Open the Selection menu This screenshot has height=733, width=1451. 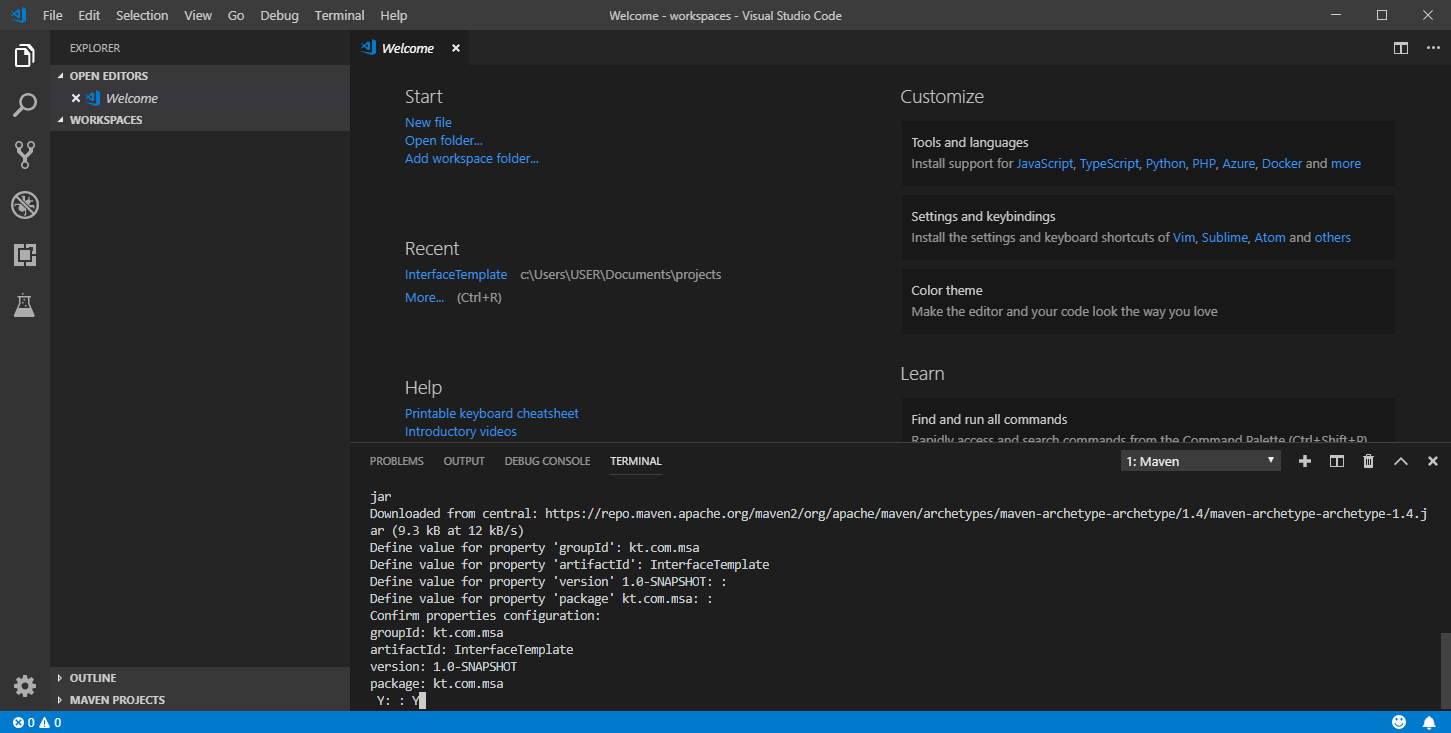coord(142,16)
